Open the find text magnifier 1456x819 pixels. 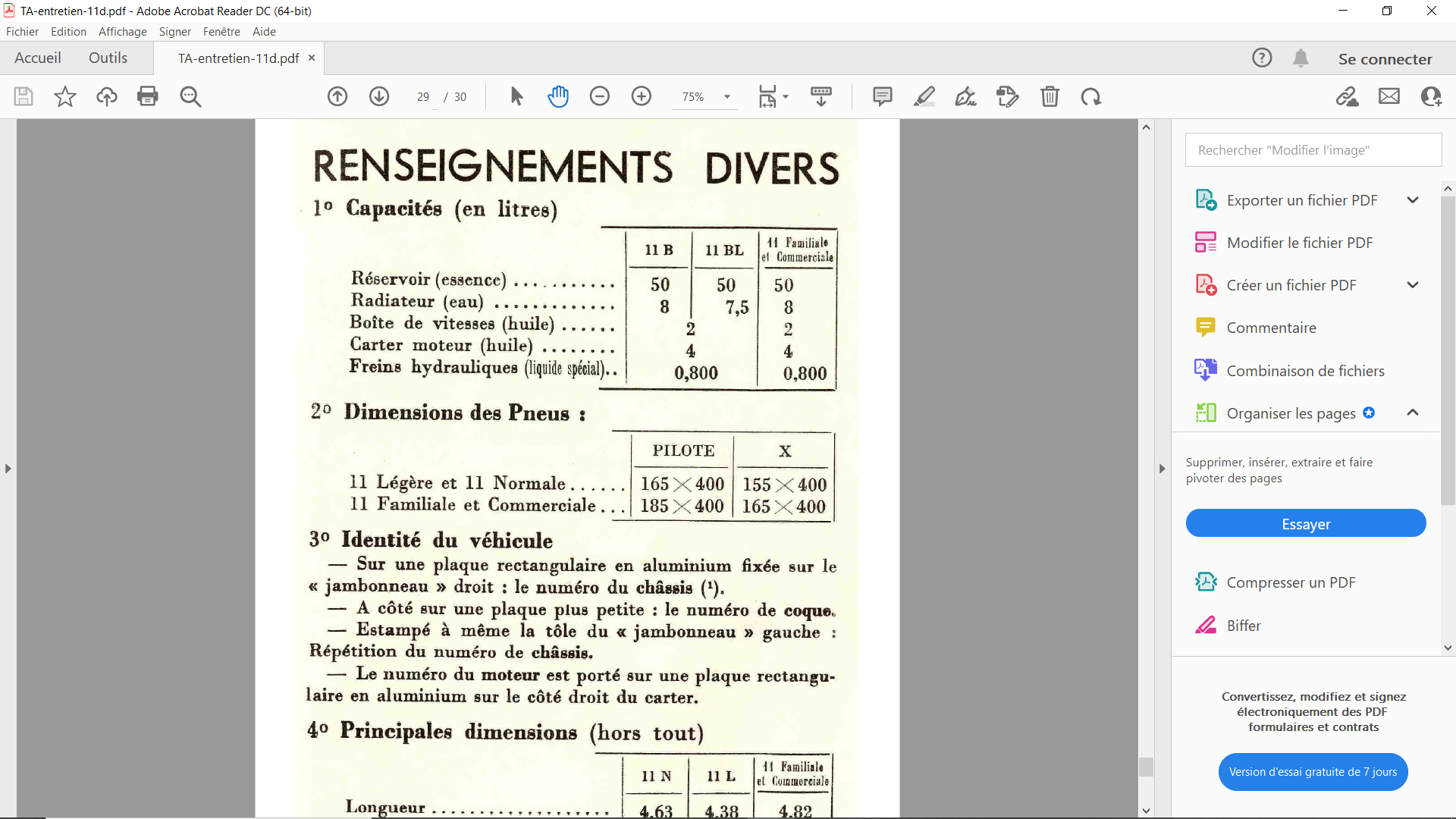coord(190,96)
